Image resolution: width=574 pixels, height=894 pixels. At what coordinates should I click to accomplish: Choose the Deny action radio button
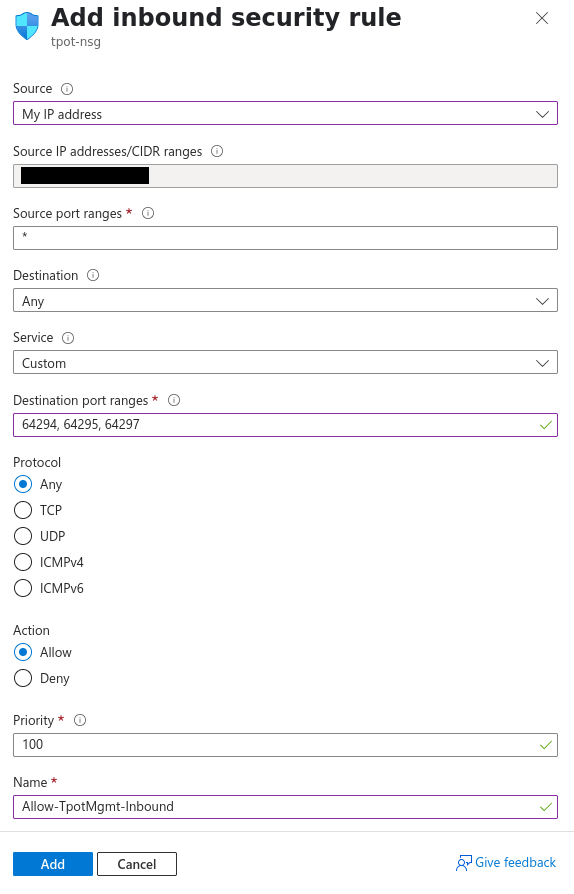tap(23, 678)
